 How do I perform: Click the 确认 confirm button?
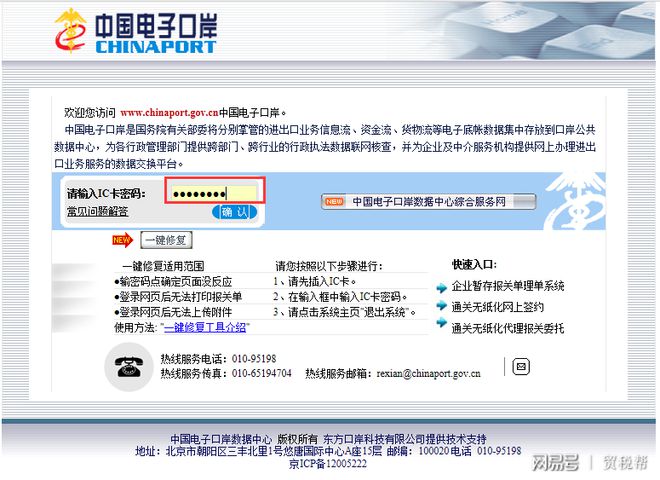coord(234,212)
